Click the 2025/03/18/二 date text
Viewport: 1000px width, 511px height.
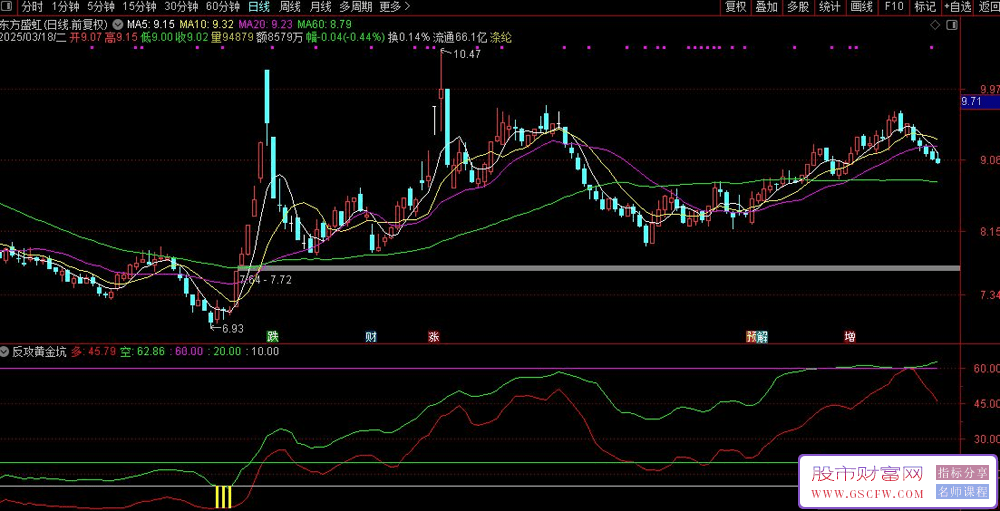(x=34, y=37)
